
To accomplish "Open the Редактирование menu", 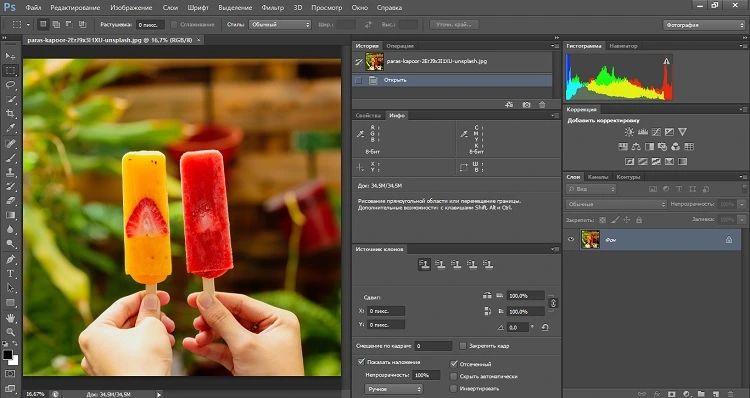I will [75, 8].
